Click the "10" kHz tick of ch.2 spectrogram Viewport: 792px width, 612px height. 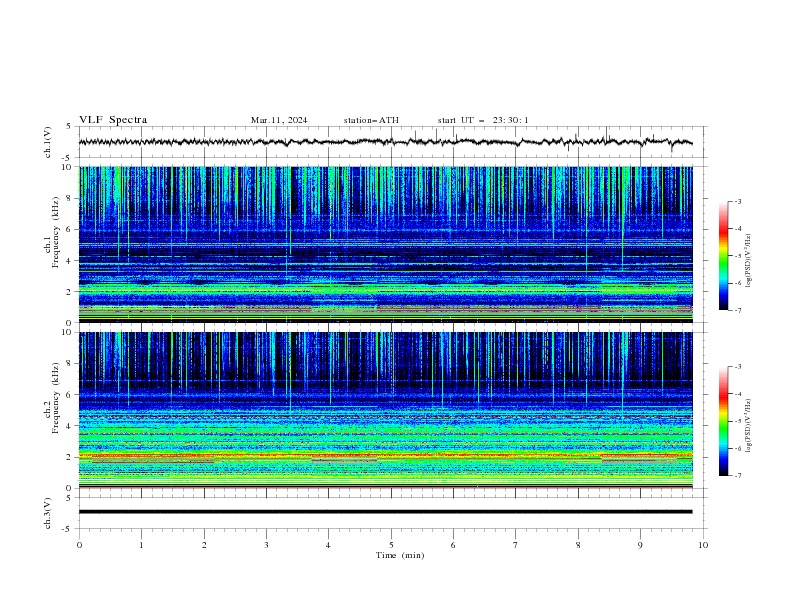pos(69,332)
